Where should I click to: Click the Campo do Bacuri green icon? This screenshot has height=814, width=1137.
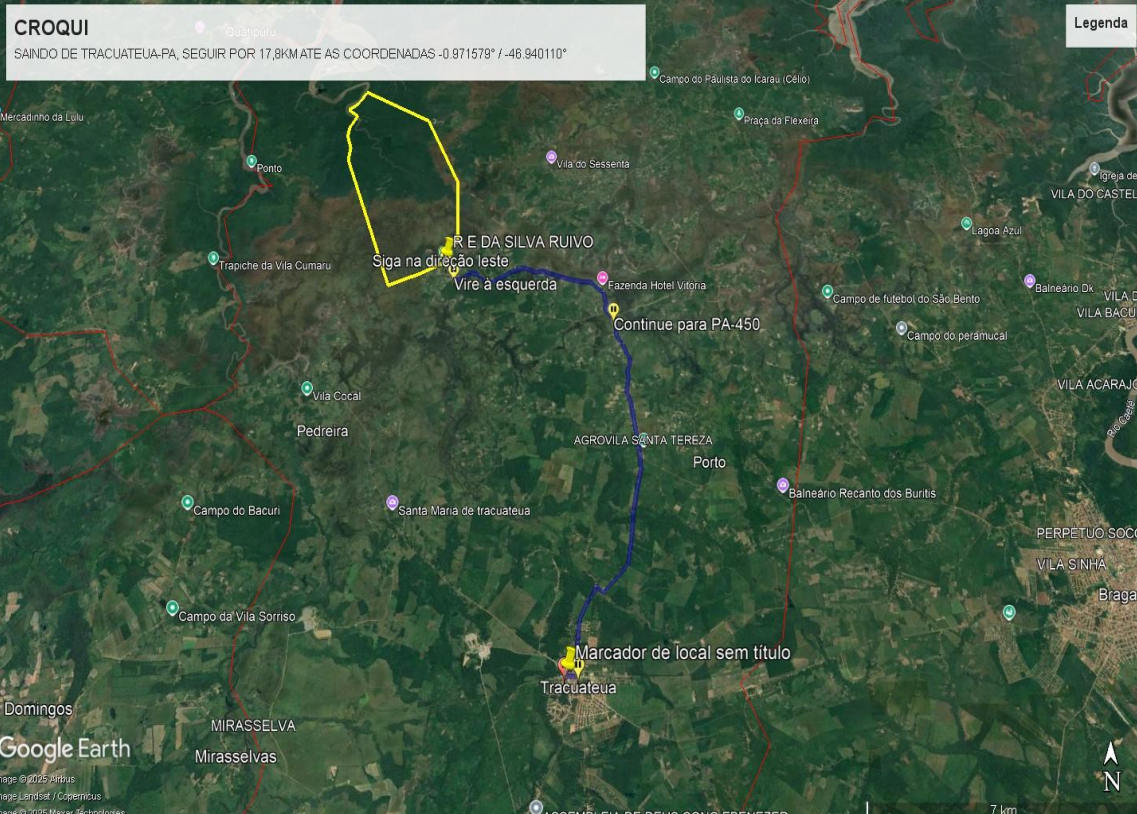click(x=187, y=502)
